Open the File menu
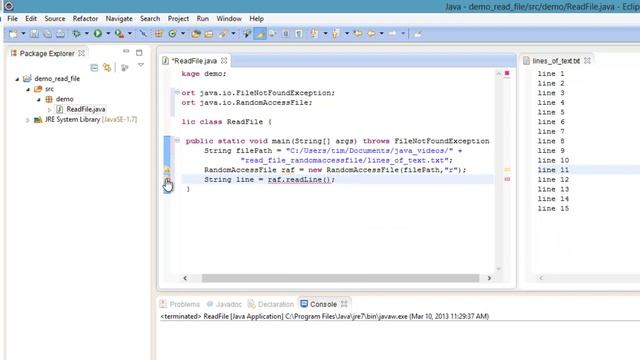640x360 pixels. [x=12, y=19]
